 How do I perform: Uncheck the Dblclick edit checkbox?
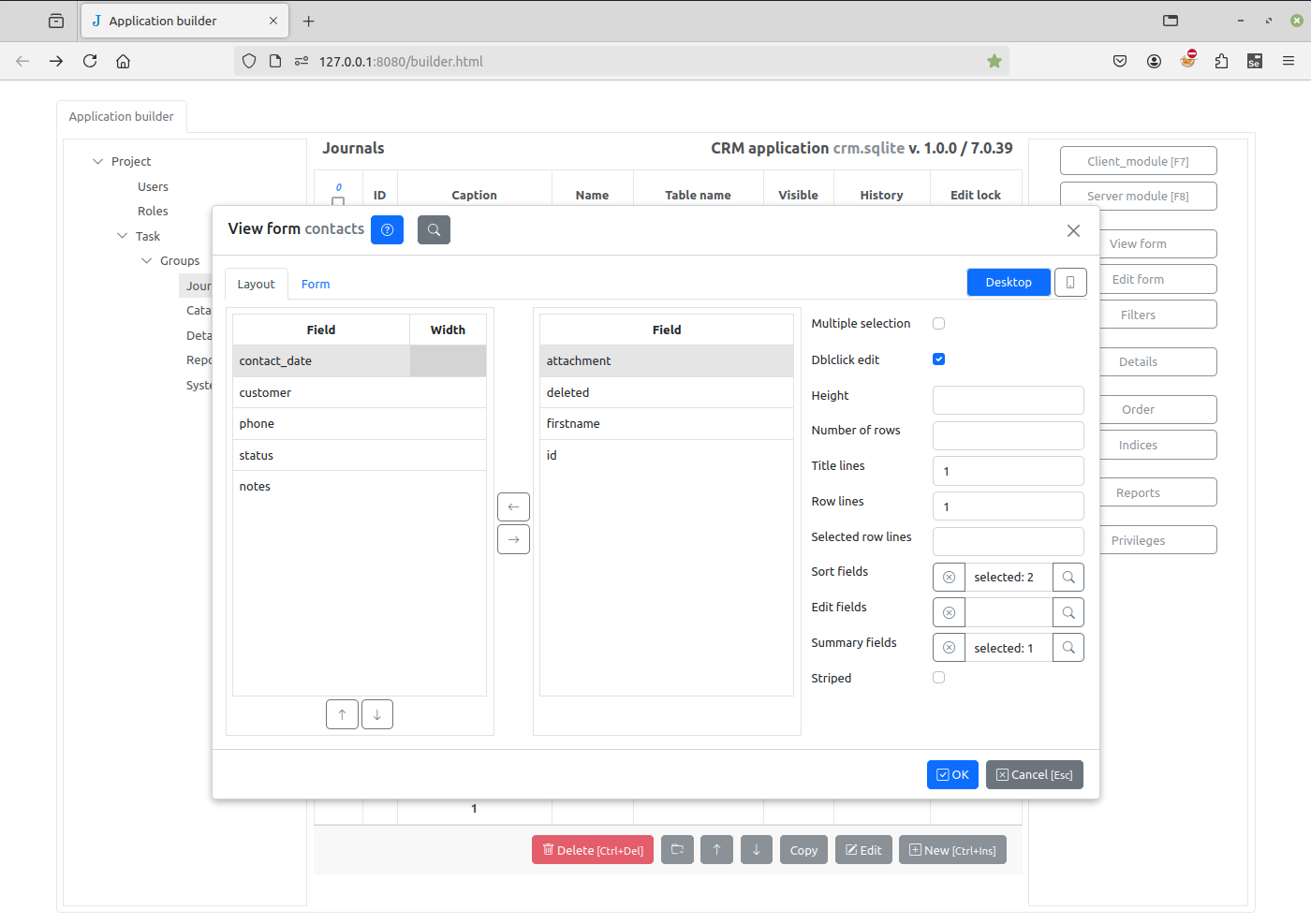point(938,359)
